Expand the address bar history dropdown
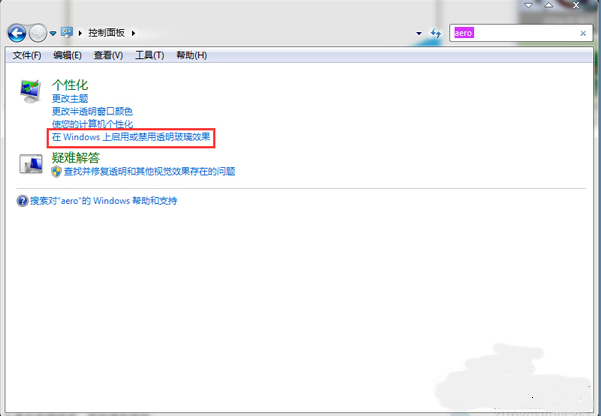The height and width of the screenshot is (416, 601). (419, 34)
